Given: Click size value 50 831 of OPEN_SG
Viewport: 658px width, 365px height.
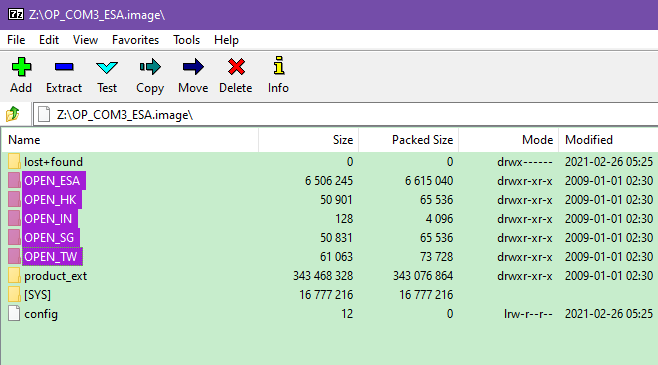Looking at the screenshot, I should (337, 237).
